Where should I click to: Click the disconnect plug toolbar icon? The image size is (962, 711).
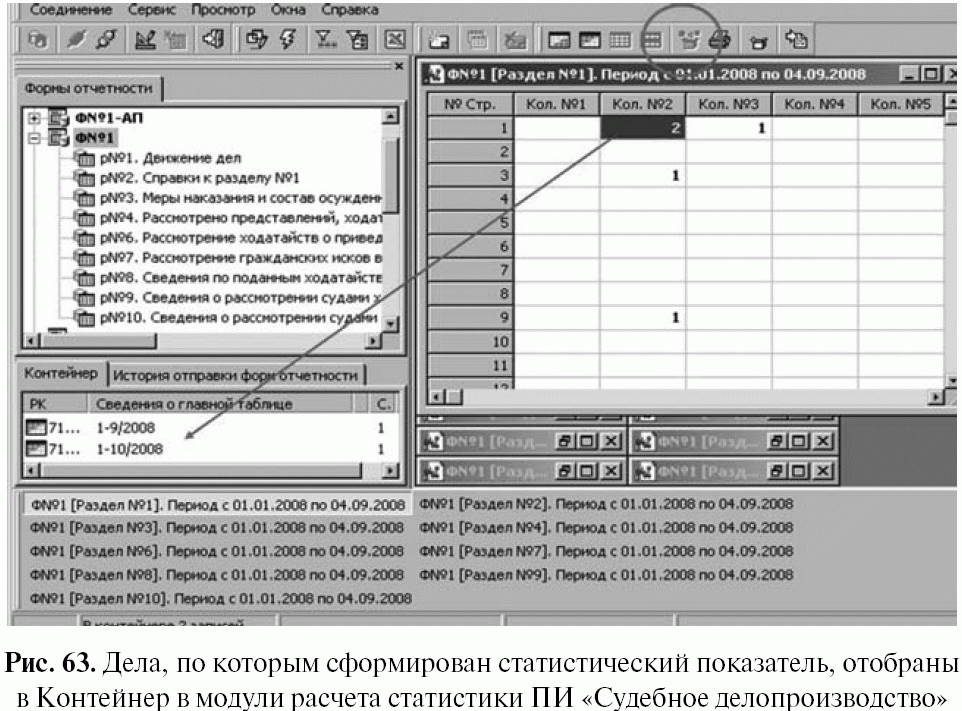(x=106, y=40)
